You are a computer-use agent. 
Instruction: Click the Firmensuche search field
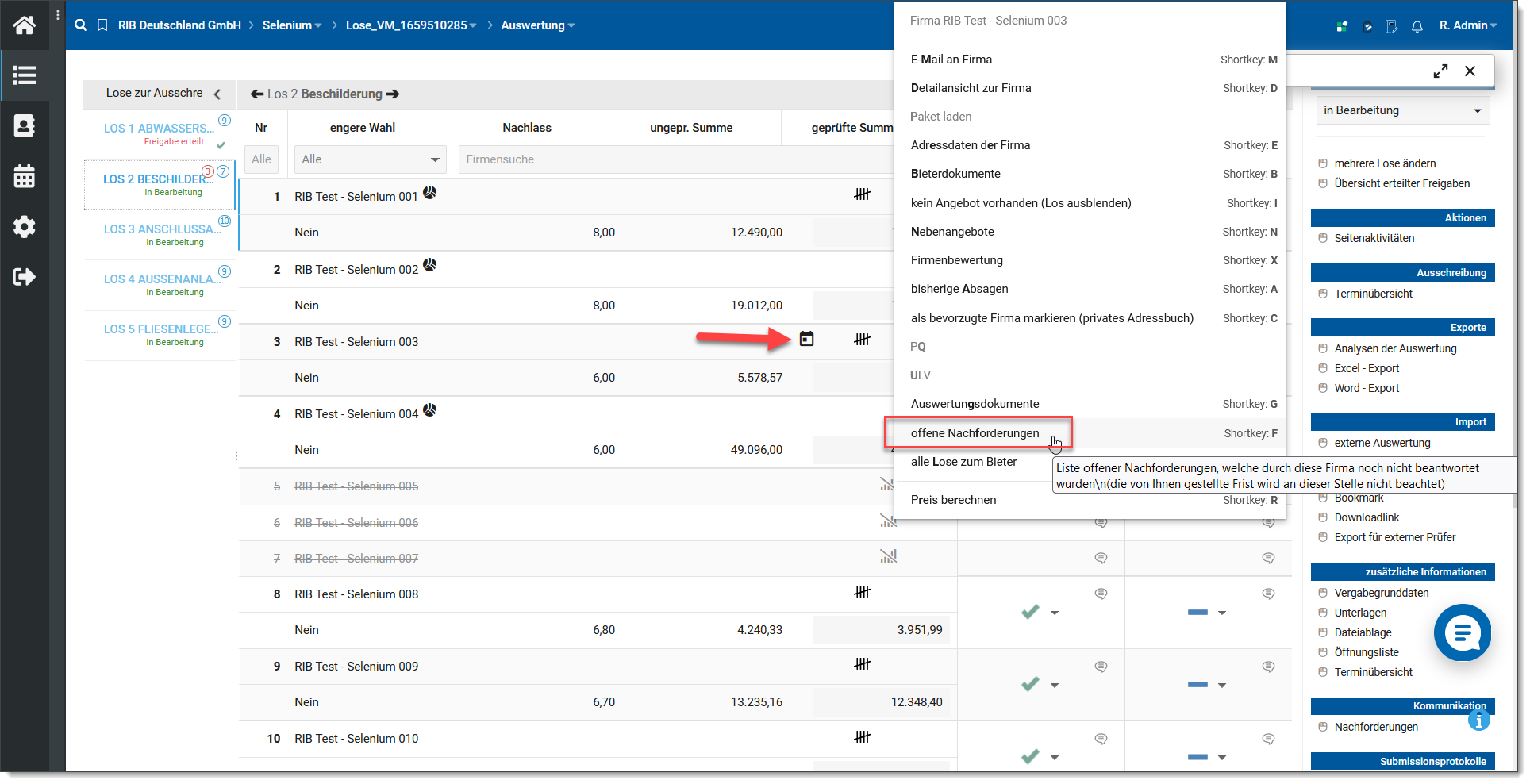tap(676, 159)
